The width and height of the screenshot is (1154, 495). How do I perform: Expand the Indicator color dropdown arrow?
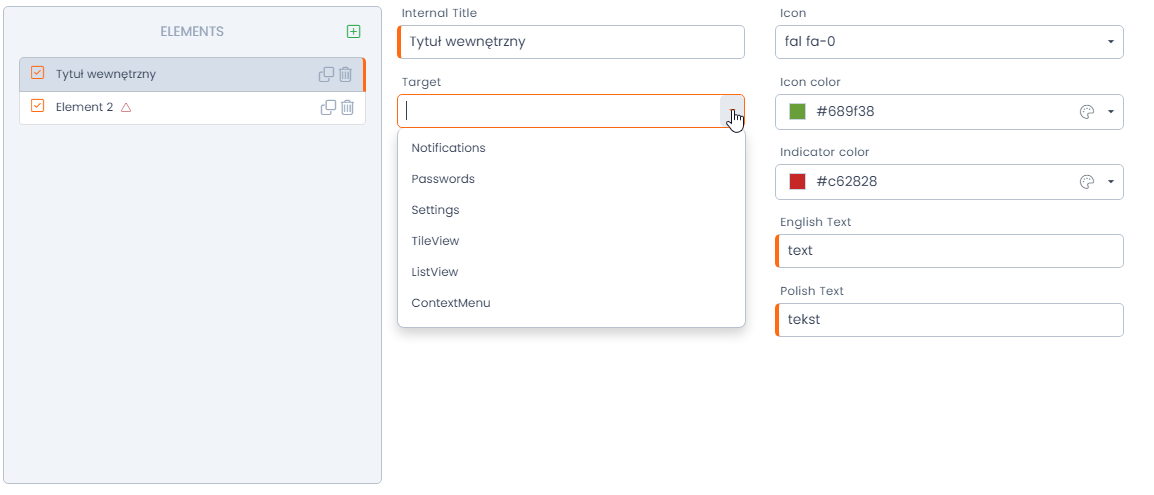coord(1110,182)
